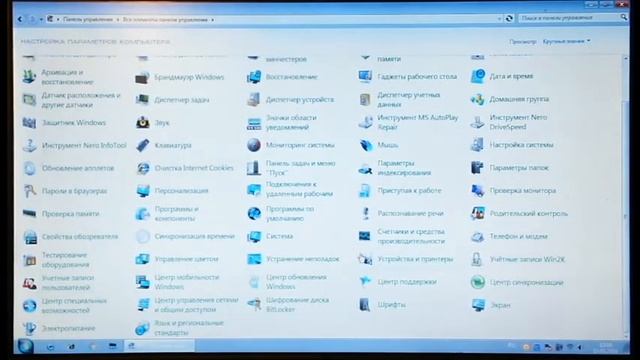Open the Мышь icon
640x360 pixels.
click(365, 145)
